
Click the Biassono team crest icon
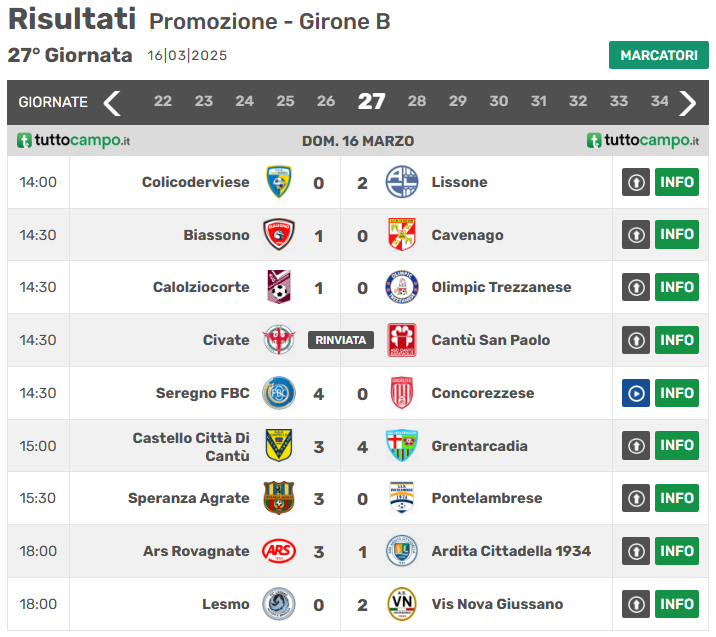(x=278, y=235)
